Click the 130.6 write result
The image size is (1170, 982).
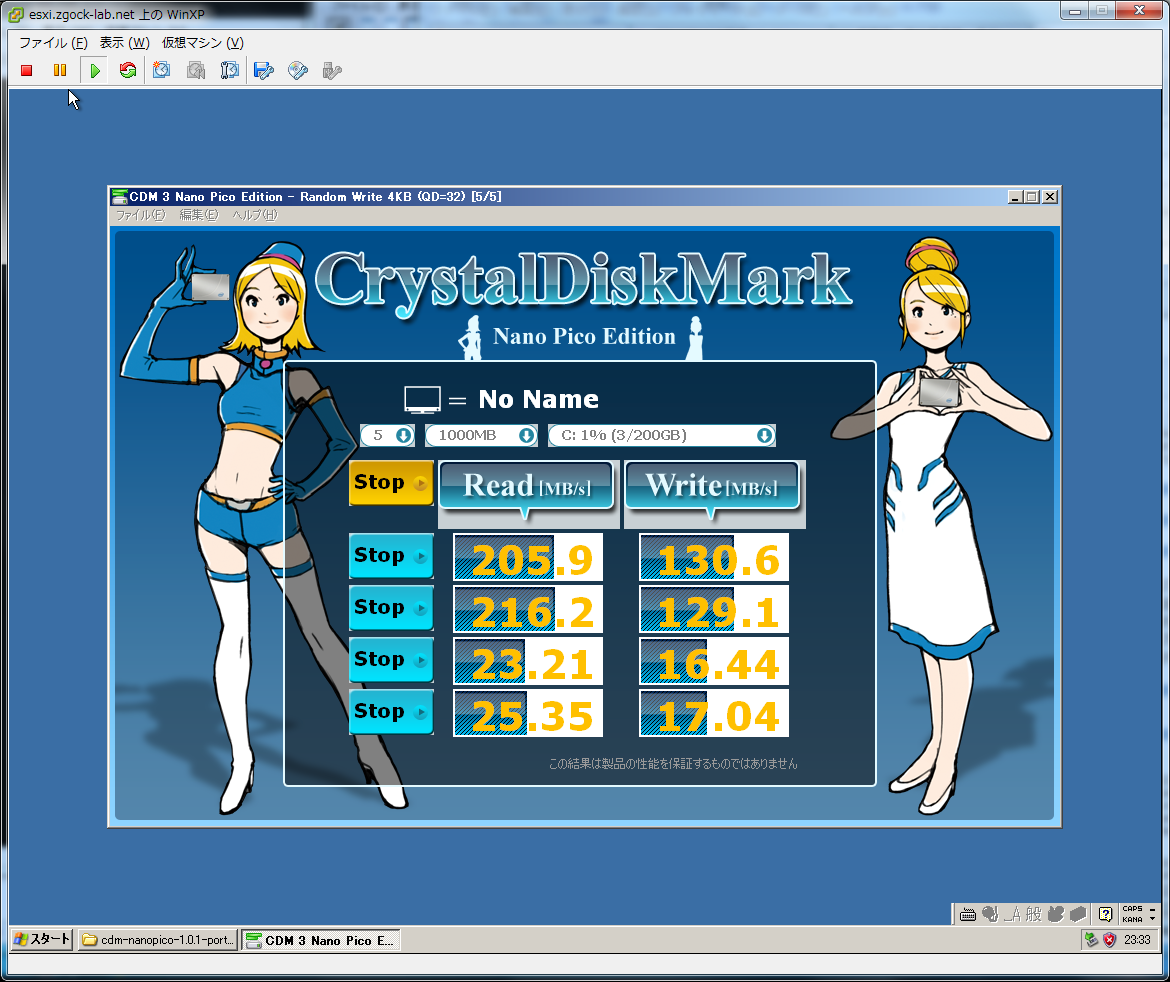coord(714,557)
